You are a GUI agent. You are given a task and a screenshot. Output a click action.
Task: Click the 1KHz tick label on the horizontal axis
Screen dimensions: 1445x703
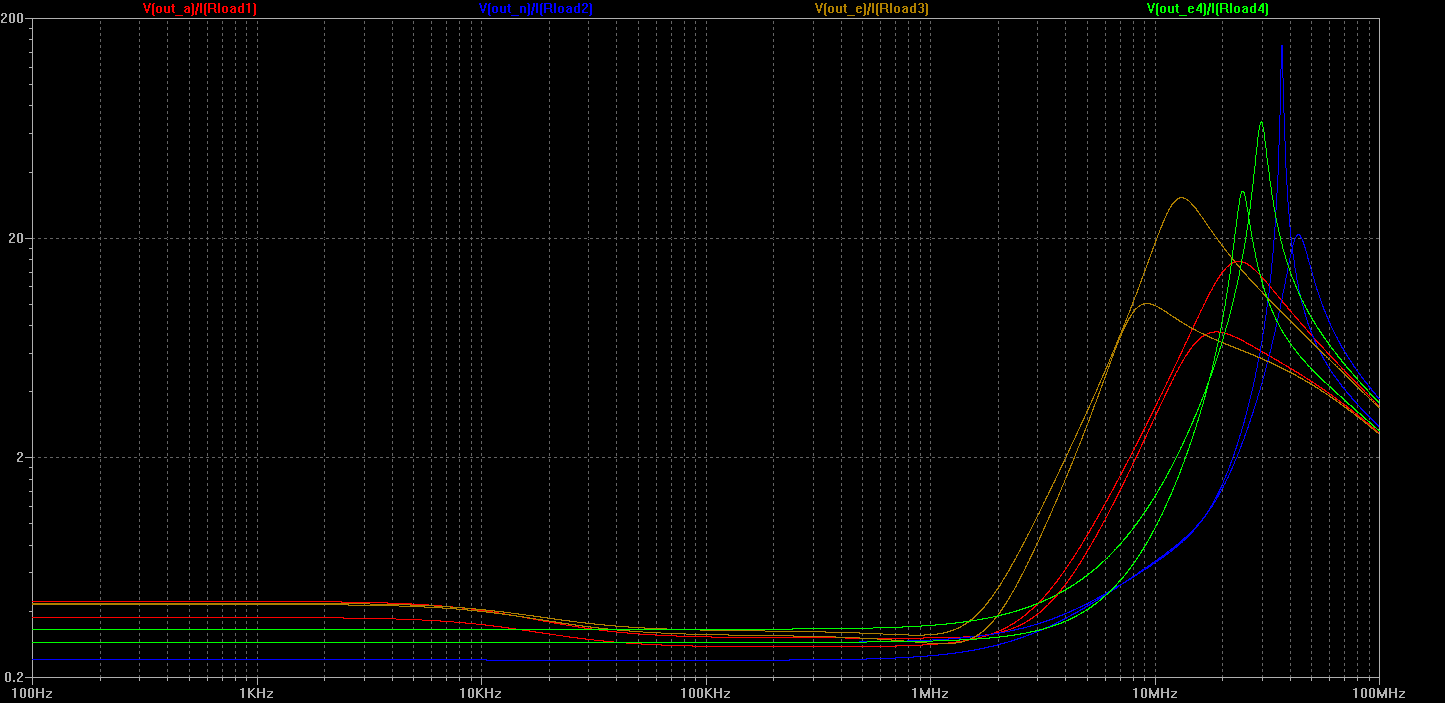tap(256, 692)
